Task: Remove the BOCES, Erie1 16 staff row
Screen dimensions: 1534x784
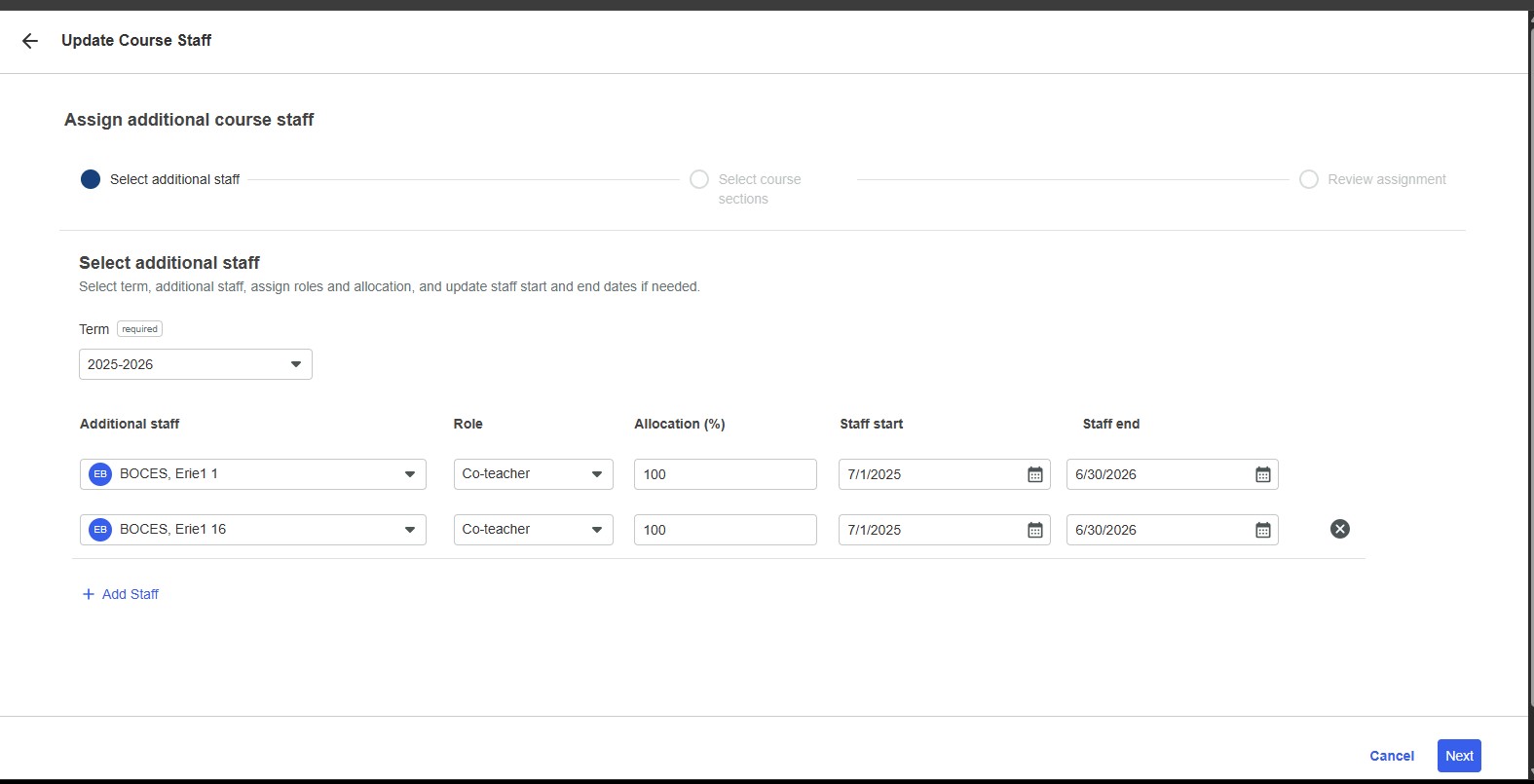Action: pos(1339,529)
